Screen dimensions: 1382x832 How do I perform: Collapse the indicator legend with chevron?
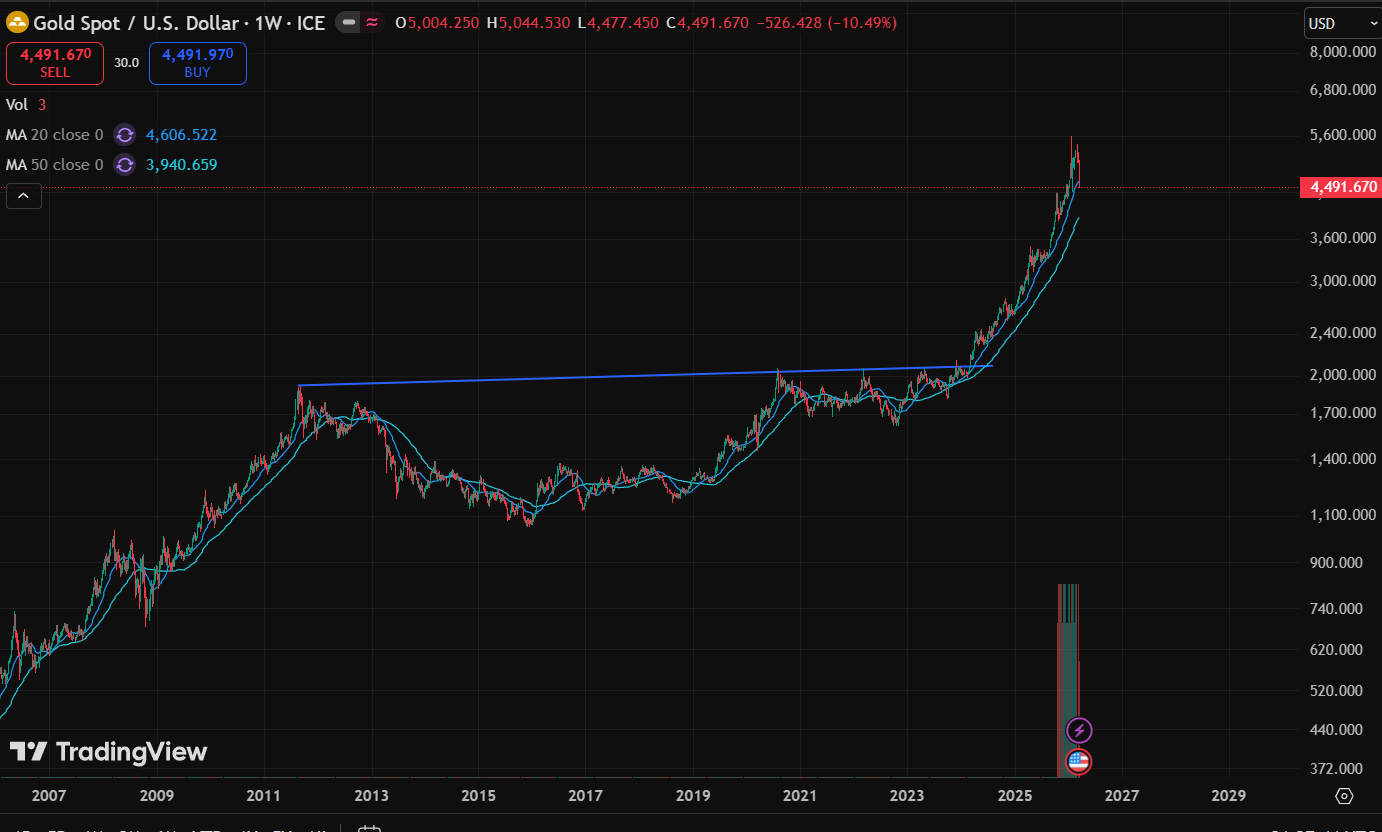(24, 196)
